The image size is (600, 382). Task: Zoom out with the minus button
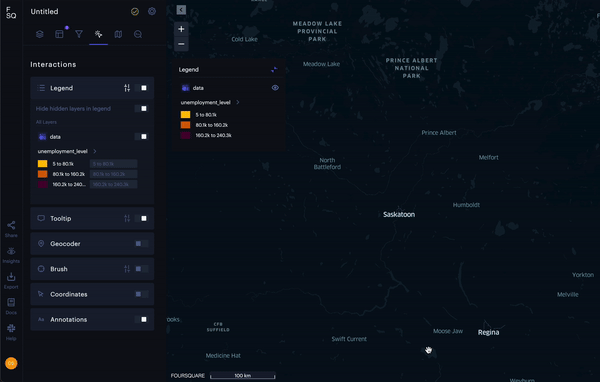[181, 44]
